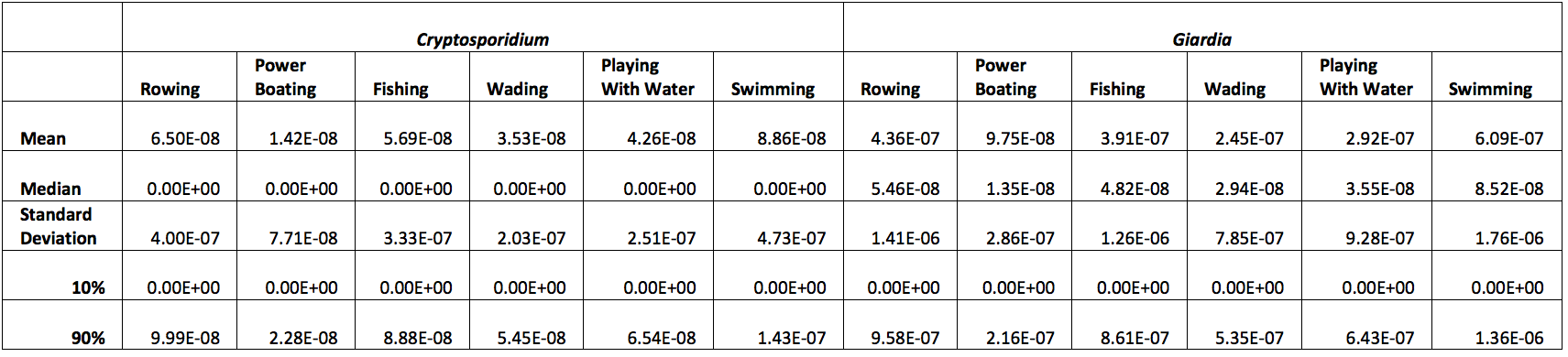This screenshot has height=357, width=1568.
Task: Select Cryptosporidium Playing With Water column header
Action: [647, 77]
